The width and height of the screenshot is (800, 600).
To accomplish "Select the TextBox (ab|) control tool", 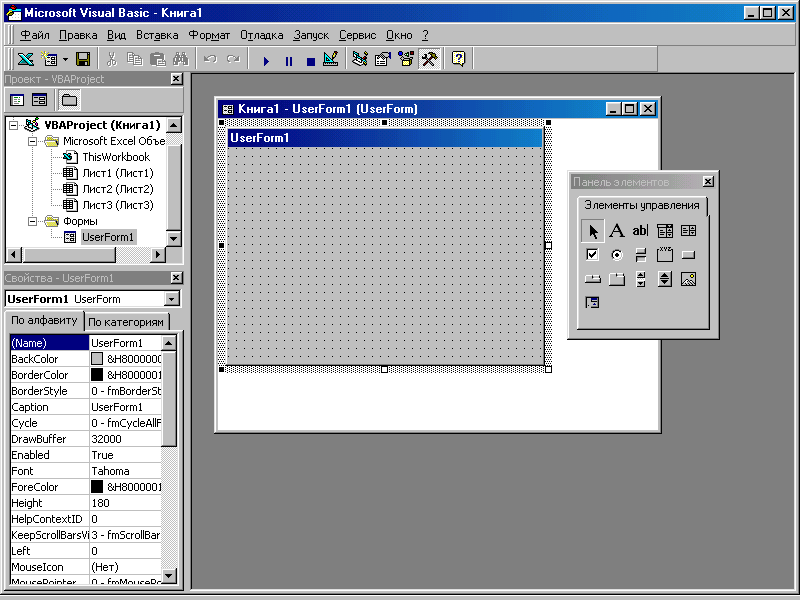I will (640, 231).
